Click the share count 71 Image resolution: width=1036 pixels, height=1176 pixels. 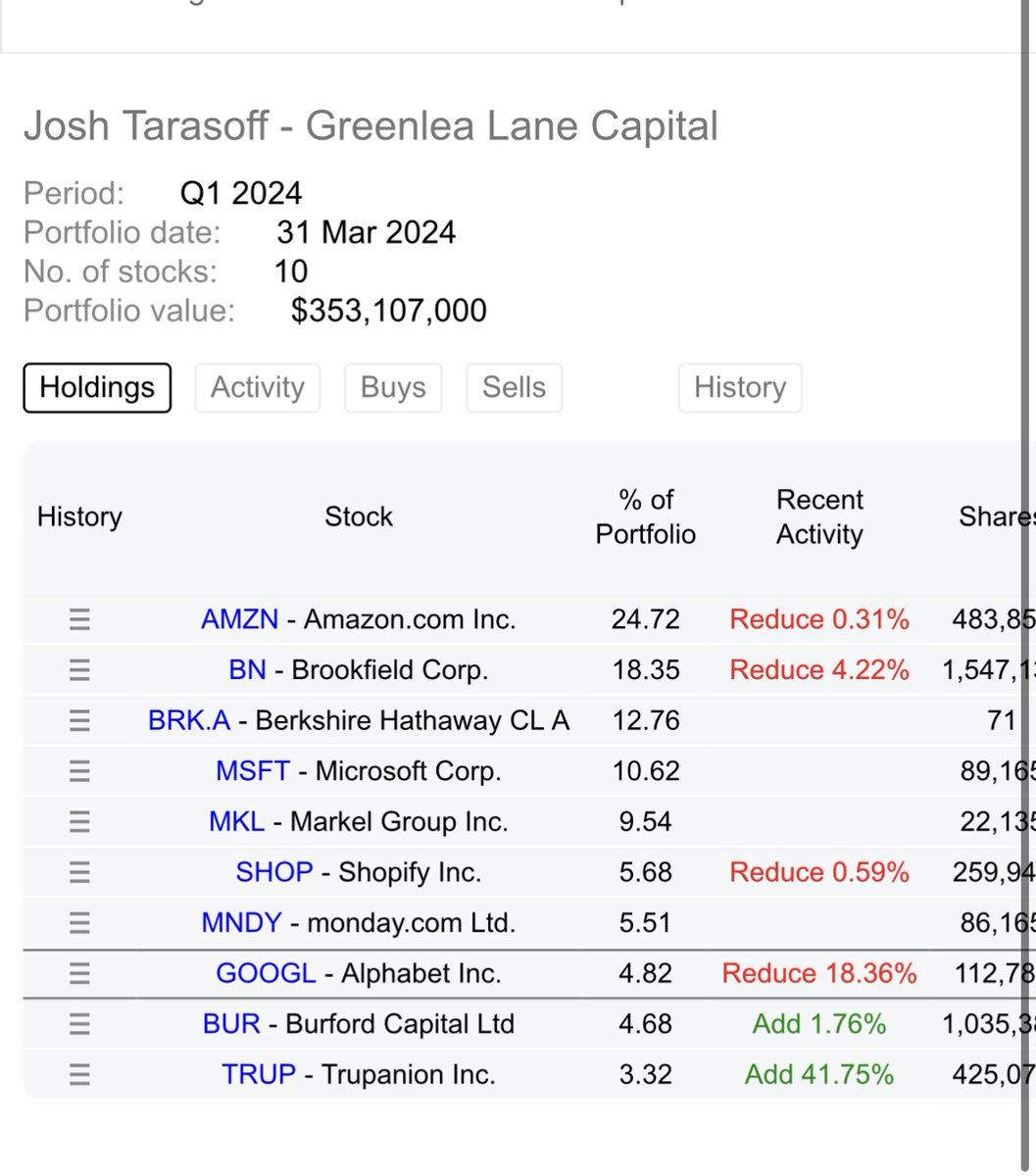click(x=1002, y=720)
